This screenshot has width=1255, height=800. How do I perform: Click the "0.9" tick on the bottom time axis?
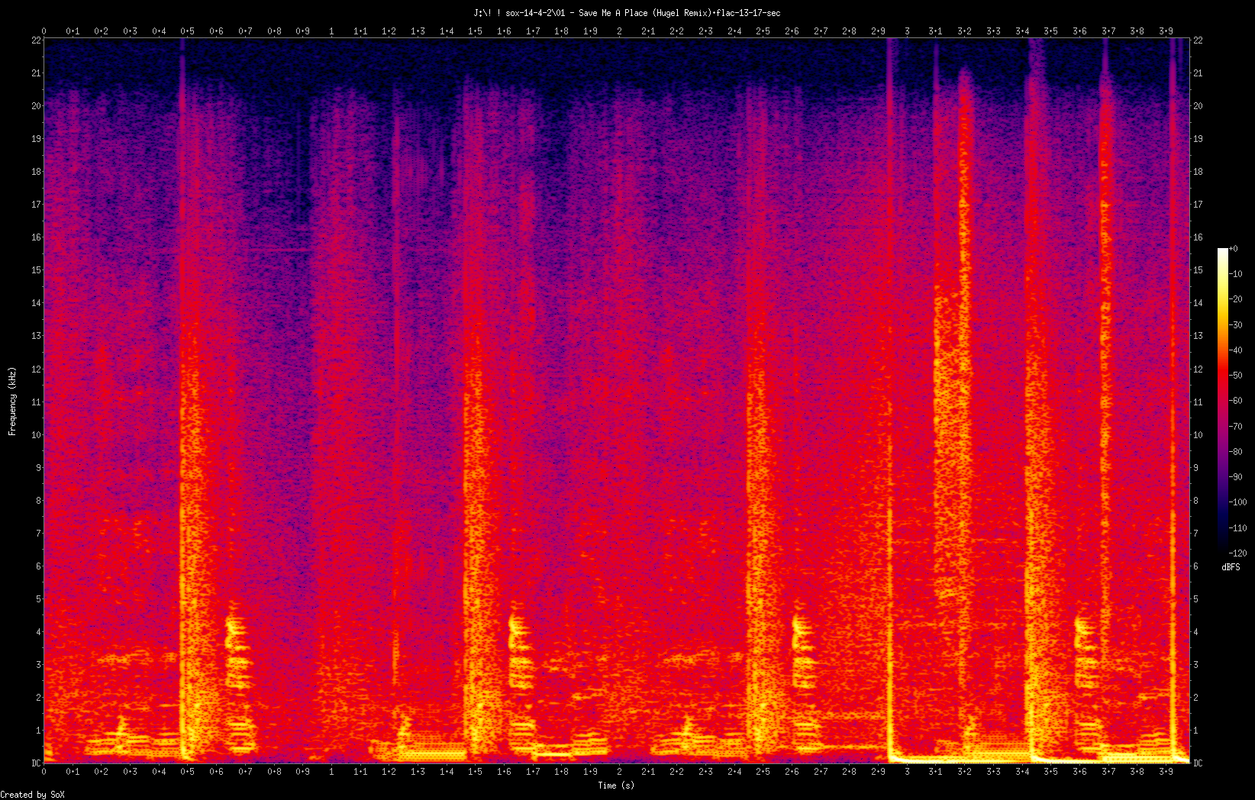[302, 772]
